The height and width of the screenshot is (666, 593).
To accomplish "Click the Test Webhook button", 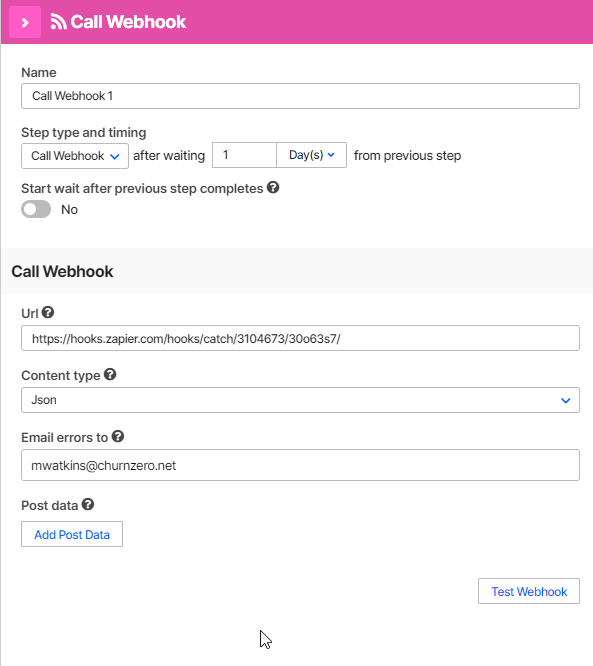I will coord(529,591).
